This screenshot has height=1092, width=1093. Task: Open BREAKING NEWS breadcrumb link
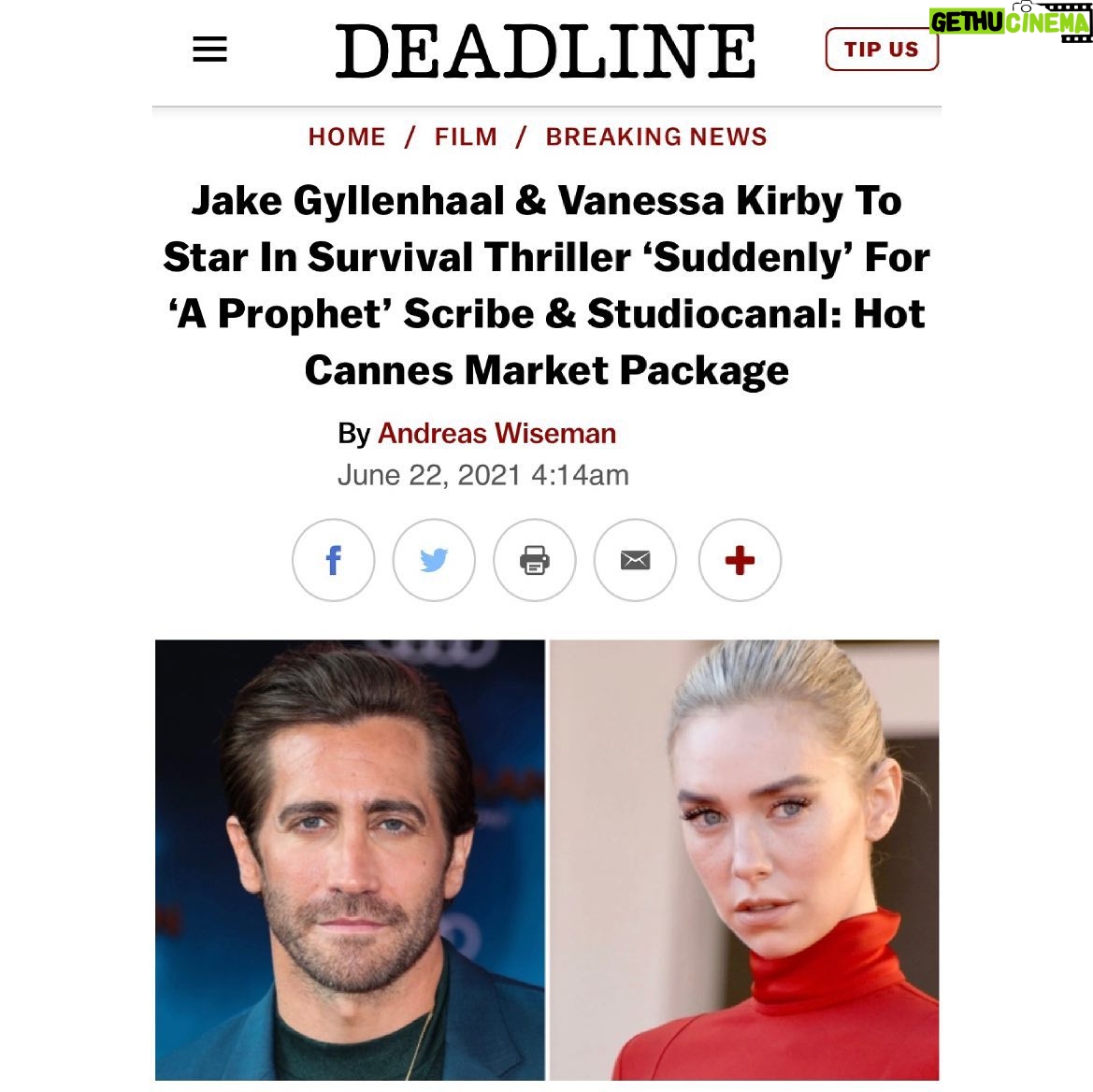tap(656, 136)
